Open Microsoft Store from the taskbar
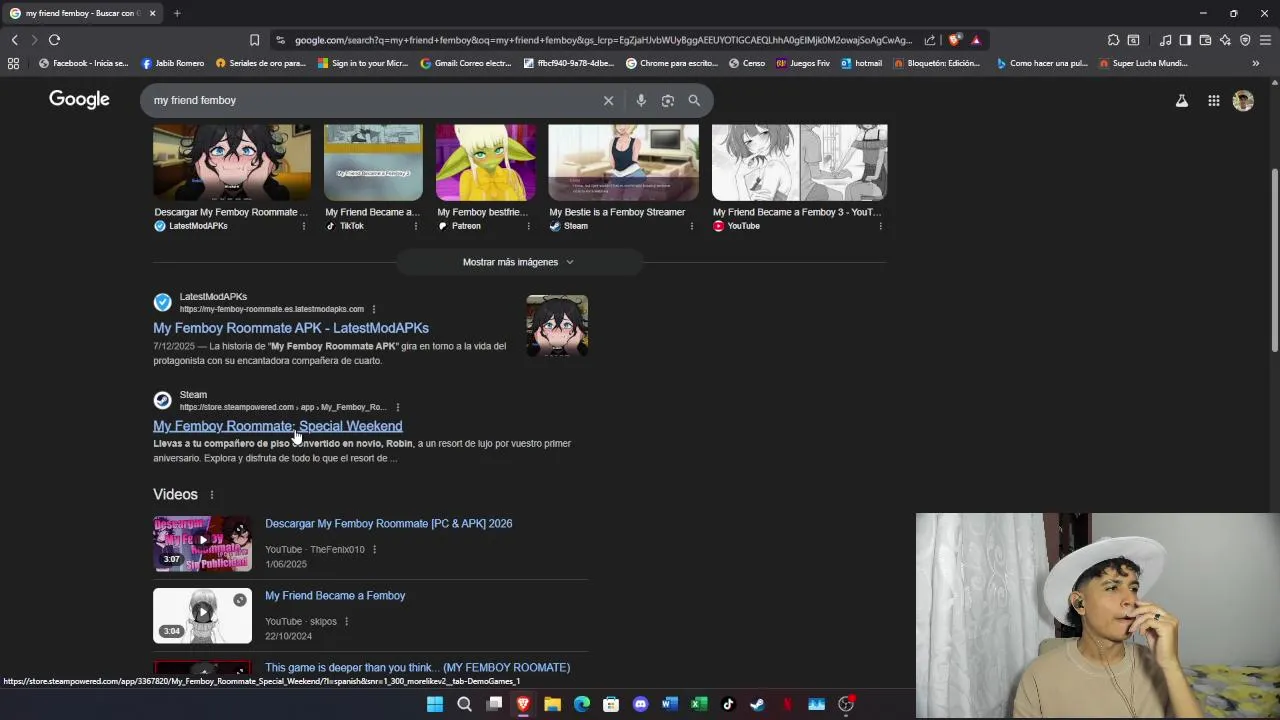This screenshot has height=720, width=1280. 611,704
